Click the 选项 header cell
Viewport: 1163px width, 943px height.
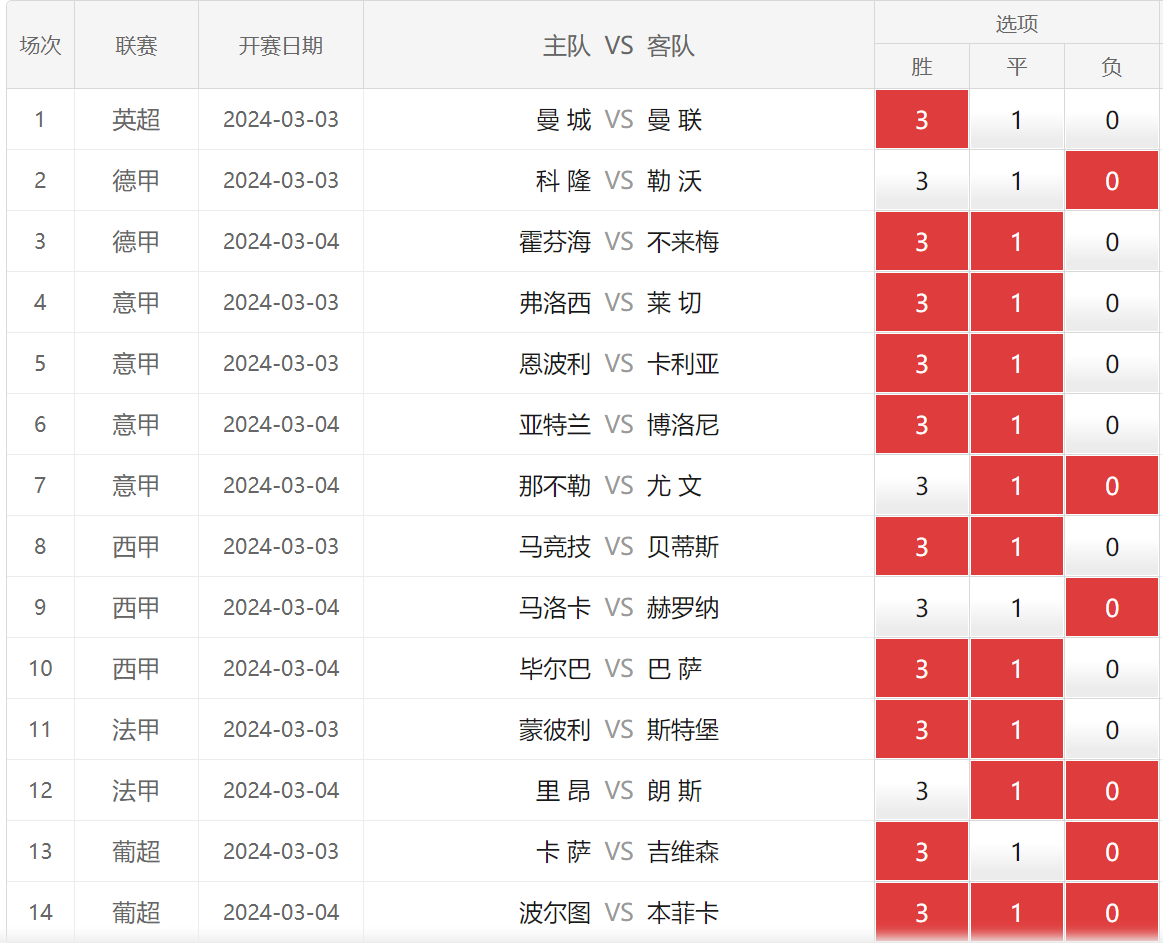tap(1016, 23)
